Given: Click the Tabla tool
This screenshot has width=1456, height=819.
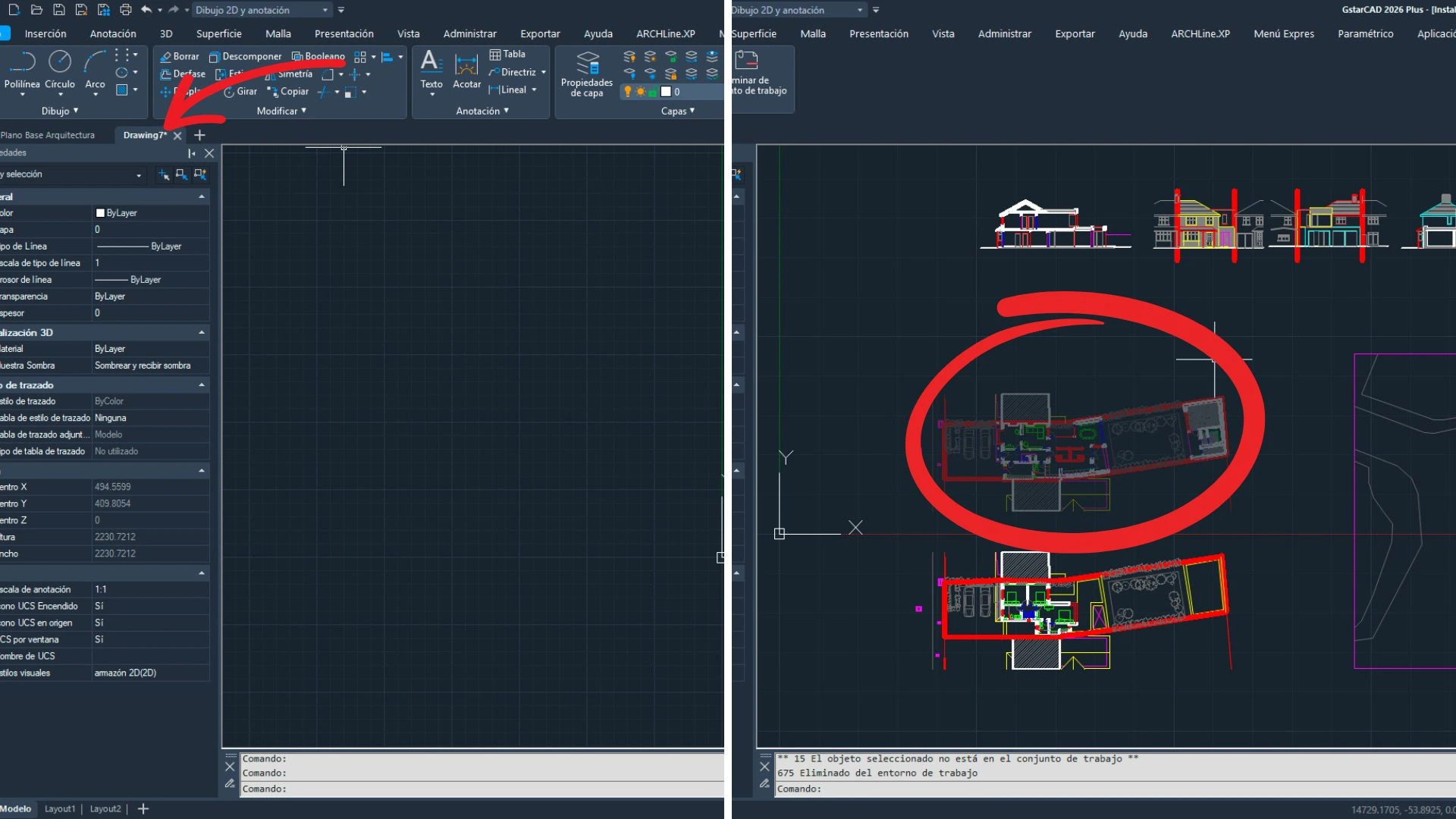Looking at the screenshot, I should pyautogui.click(x=507, y=55).
